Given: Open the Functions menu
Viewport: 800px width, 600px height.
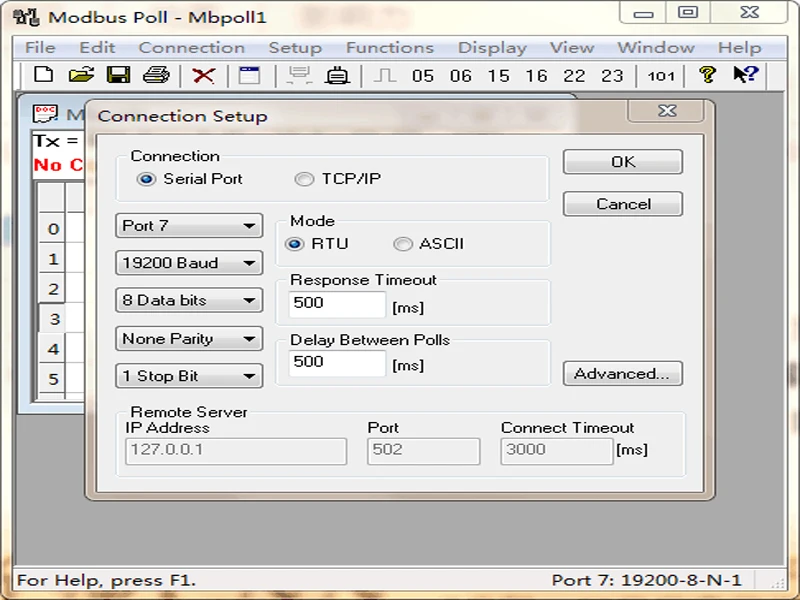Looking at the screenshot, I should pyautogui.click(x=390, y=47).
